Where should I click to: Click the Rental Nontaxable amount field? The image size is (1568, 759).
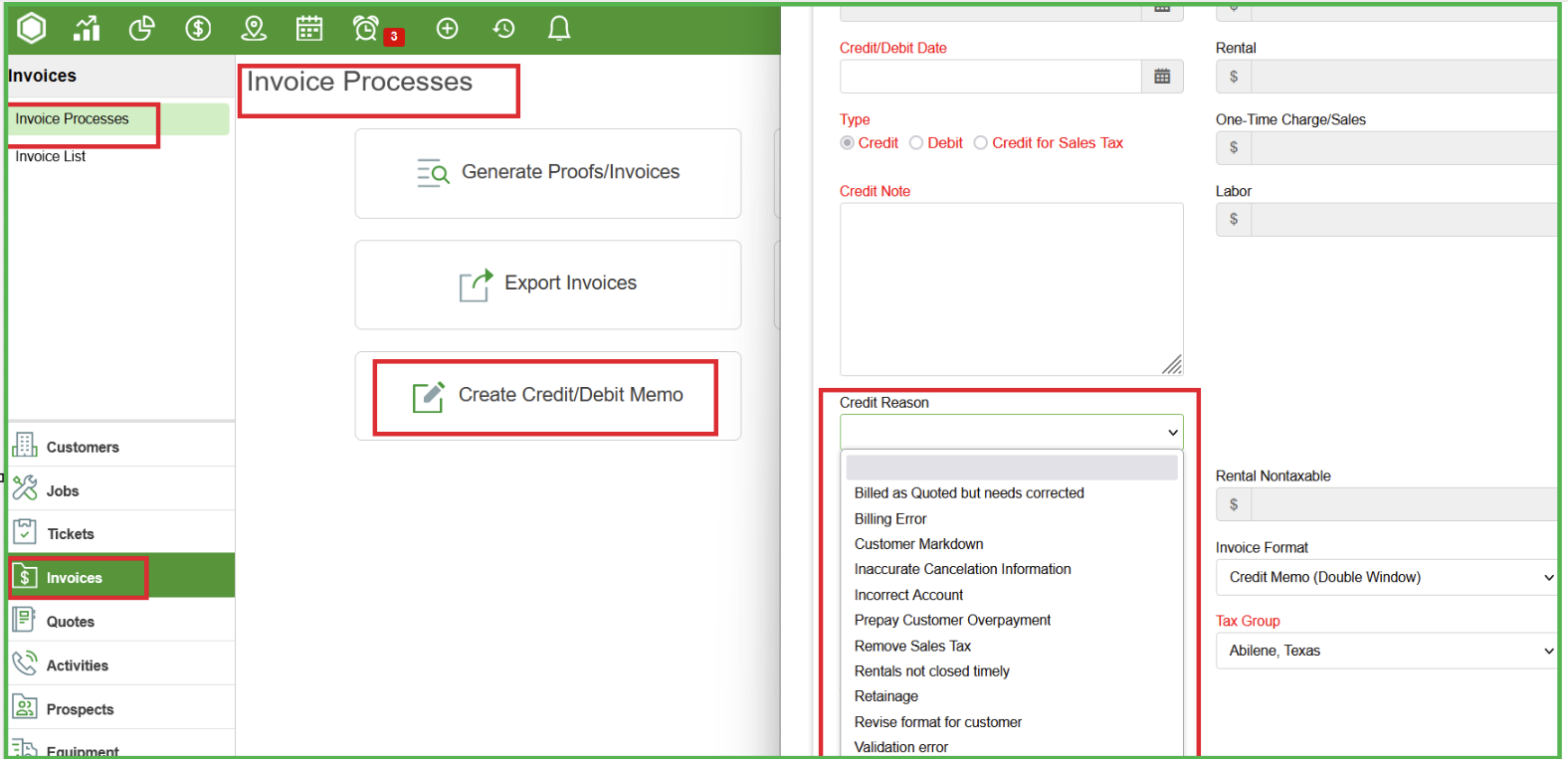tap(1404, 504)
